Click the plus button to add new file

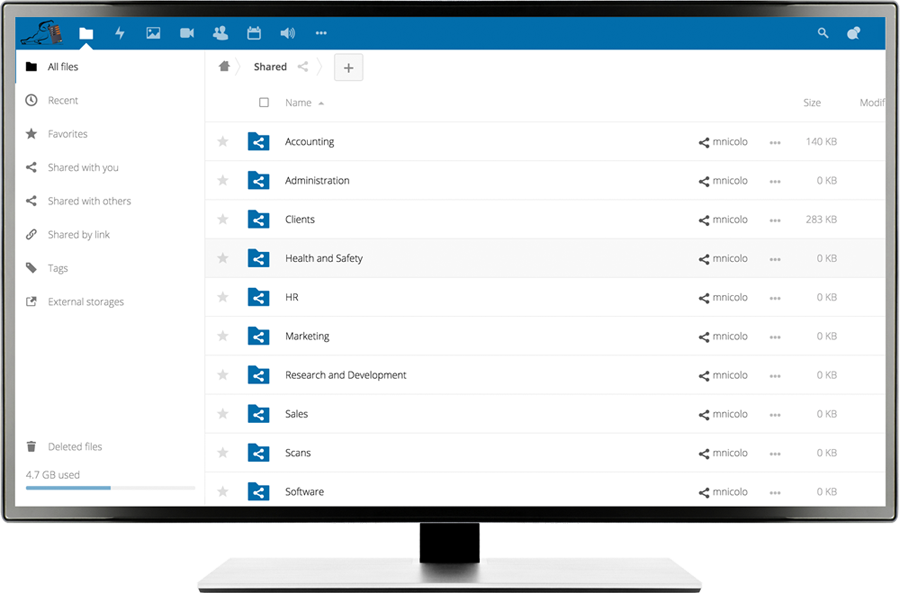pyautogui.click(x=348, y=67)
